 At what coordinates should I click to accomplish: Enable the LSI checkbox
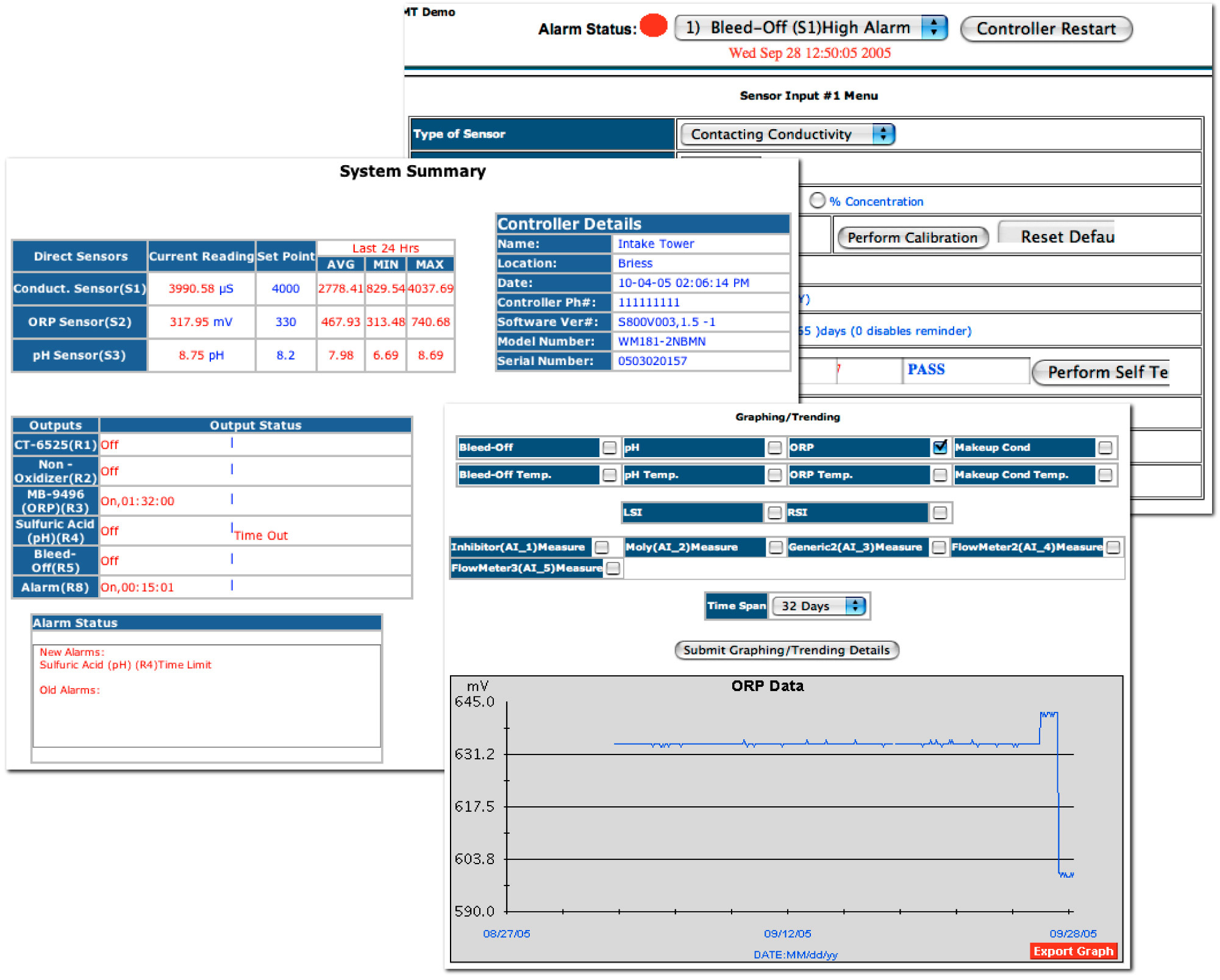(x=774, y=513)
